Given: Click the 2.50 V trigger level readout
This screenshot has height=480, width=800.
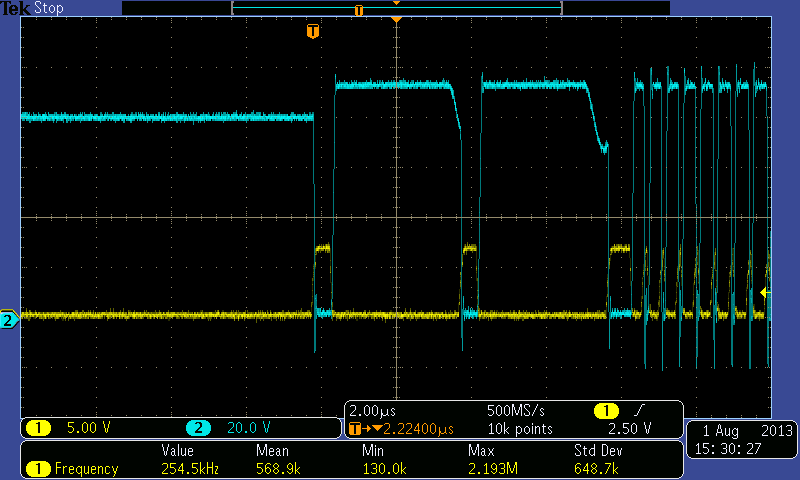Looking at the screenshot, I should pyautogui.click(x=630, y=428).
